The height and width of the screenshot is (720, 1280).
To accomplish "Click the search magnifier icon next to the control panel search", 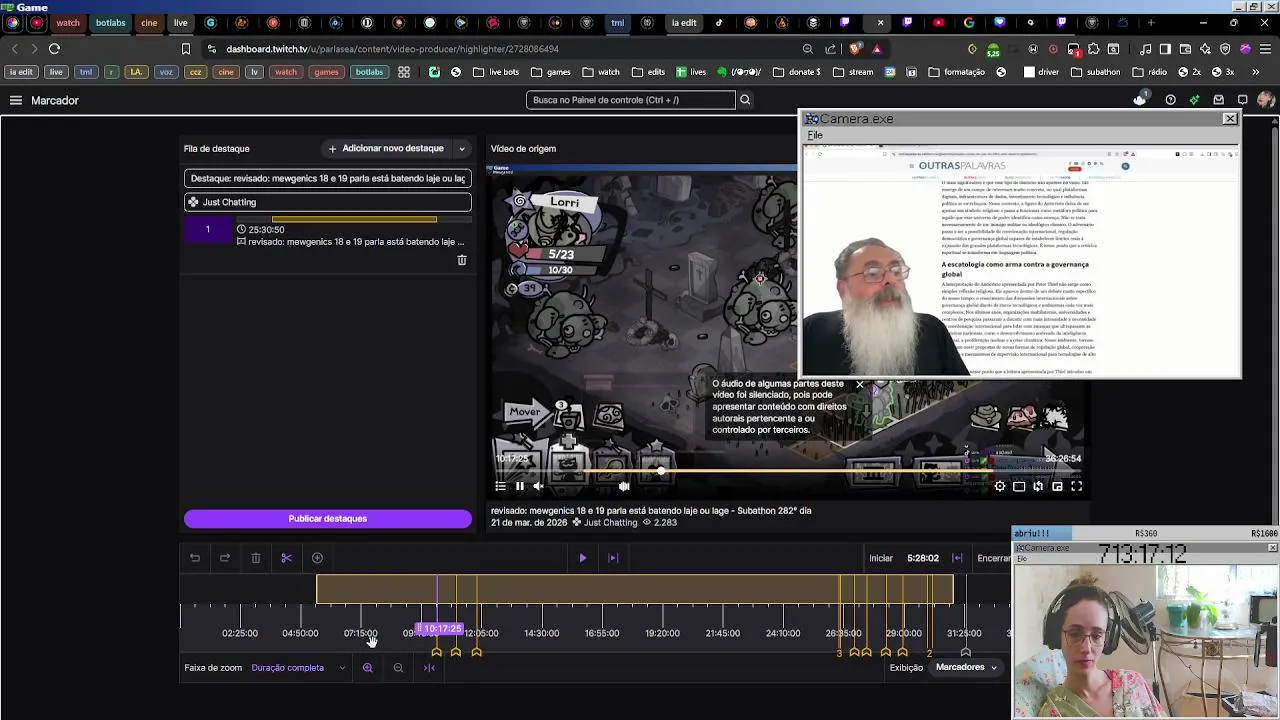I will (x=745, y=100).
